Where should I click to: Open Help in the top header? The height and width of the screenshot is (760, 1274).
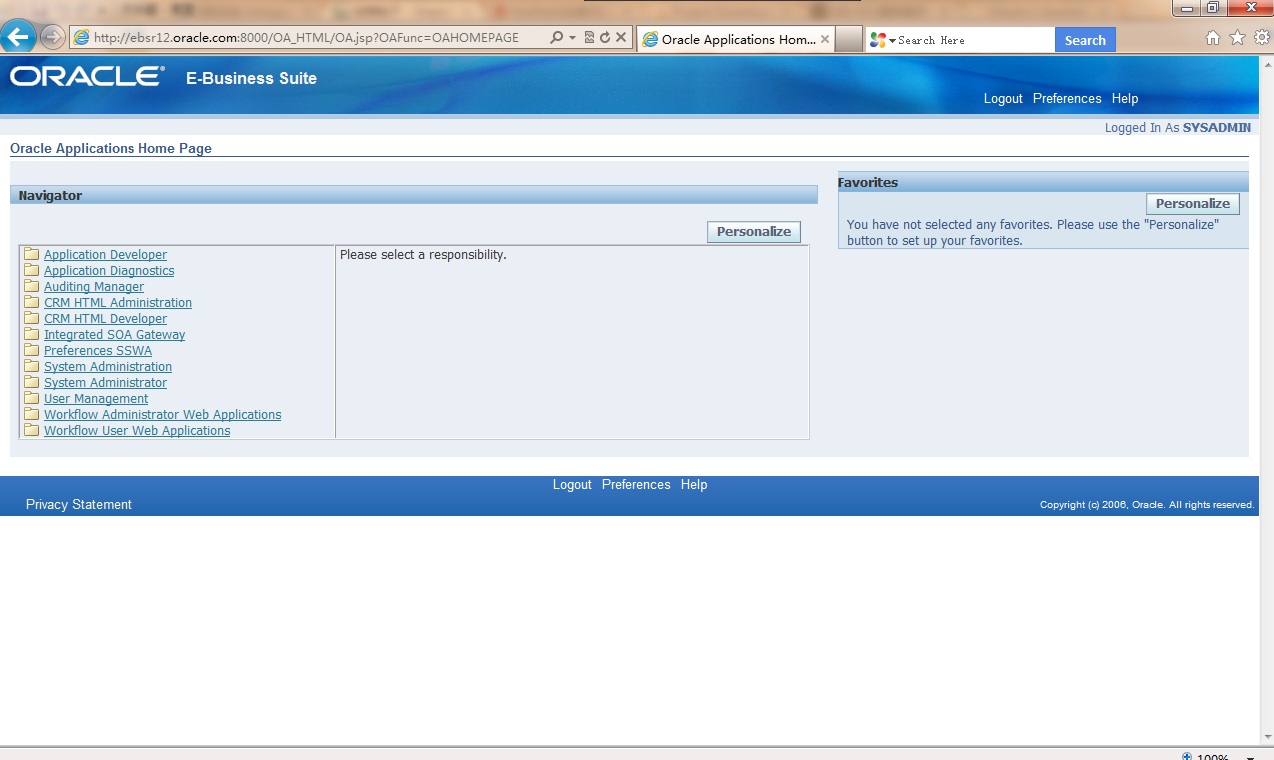pyautogui.click(x=1125, y=98)
